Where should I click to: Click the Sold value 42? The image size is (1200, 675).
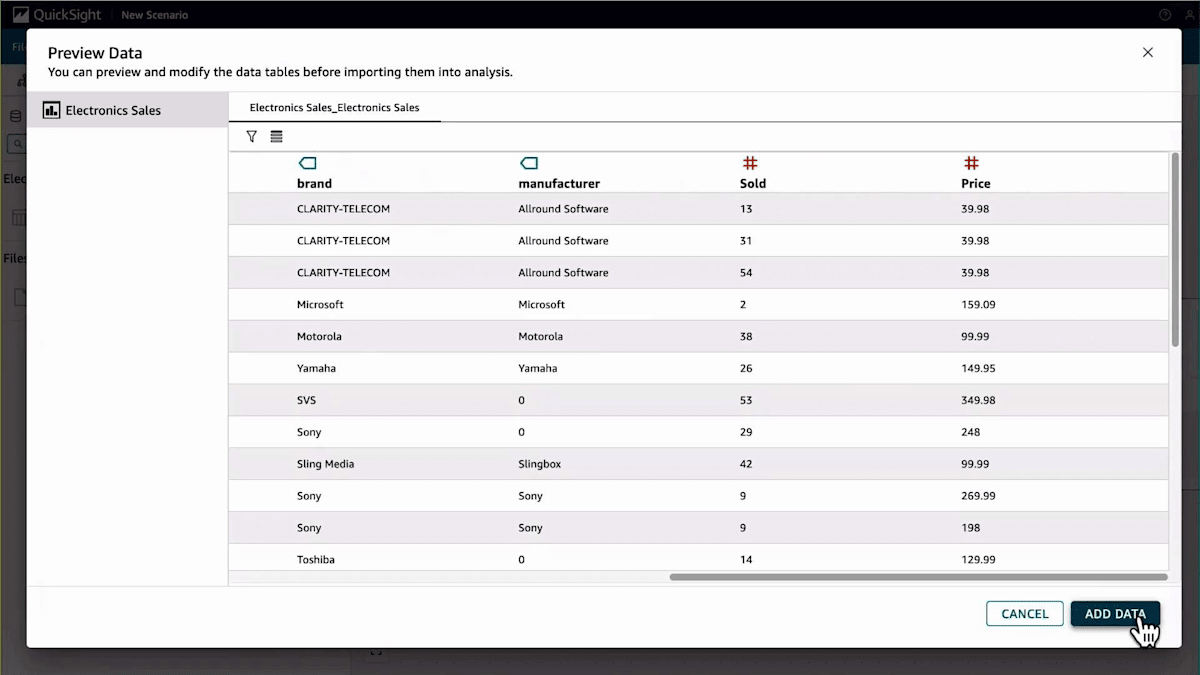[746, 464]
